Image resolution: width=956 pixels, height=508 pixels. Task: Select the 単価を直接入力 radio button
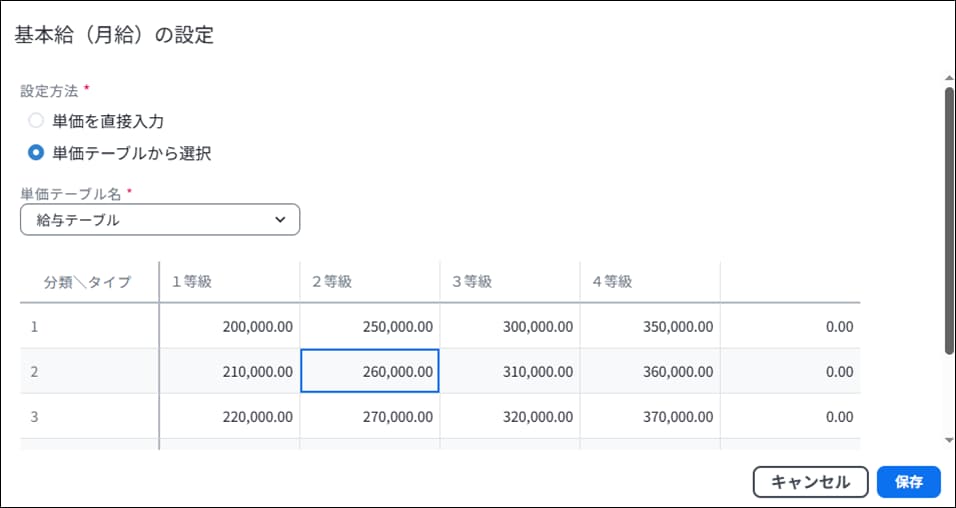pyautogui.click(x=36, y=121)
